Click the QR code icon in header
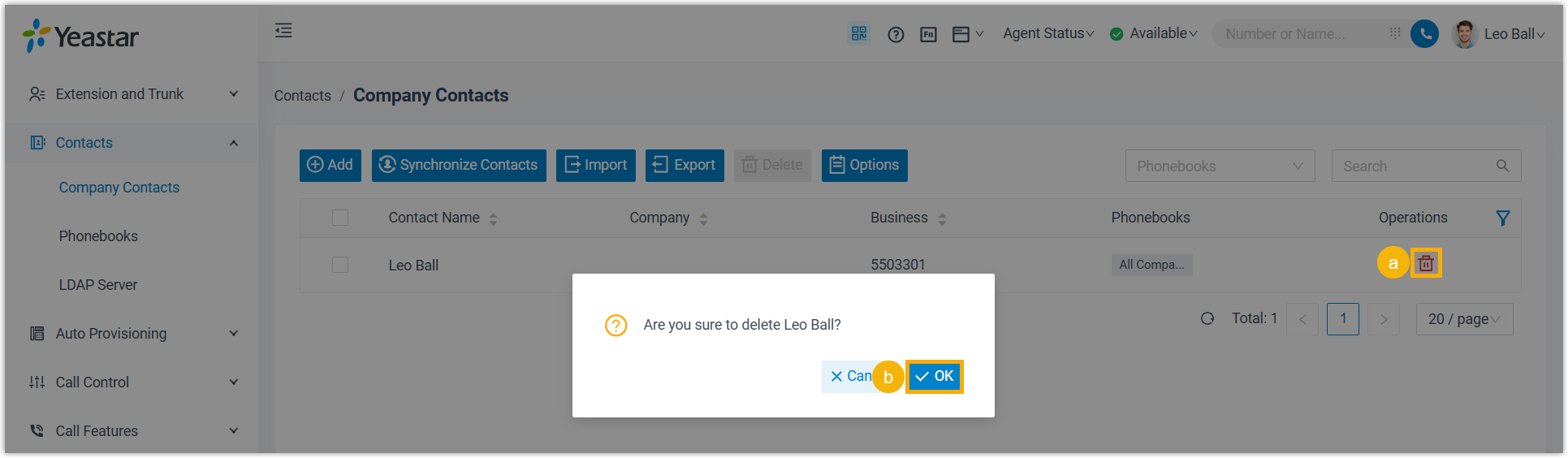 (859, 33)
